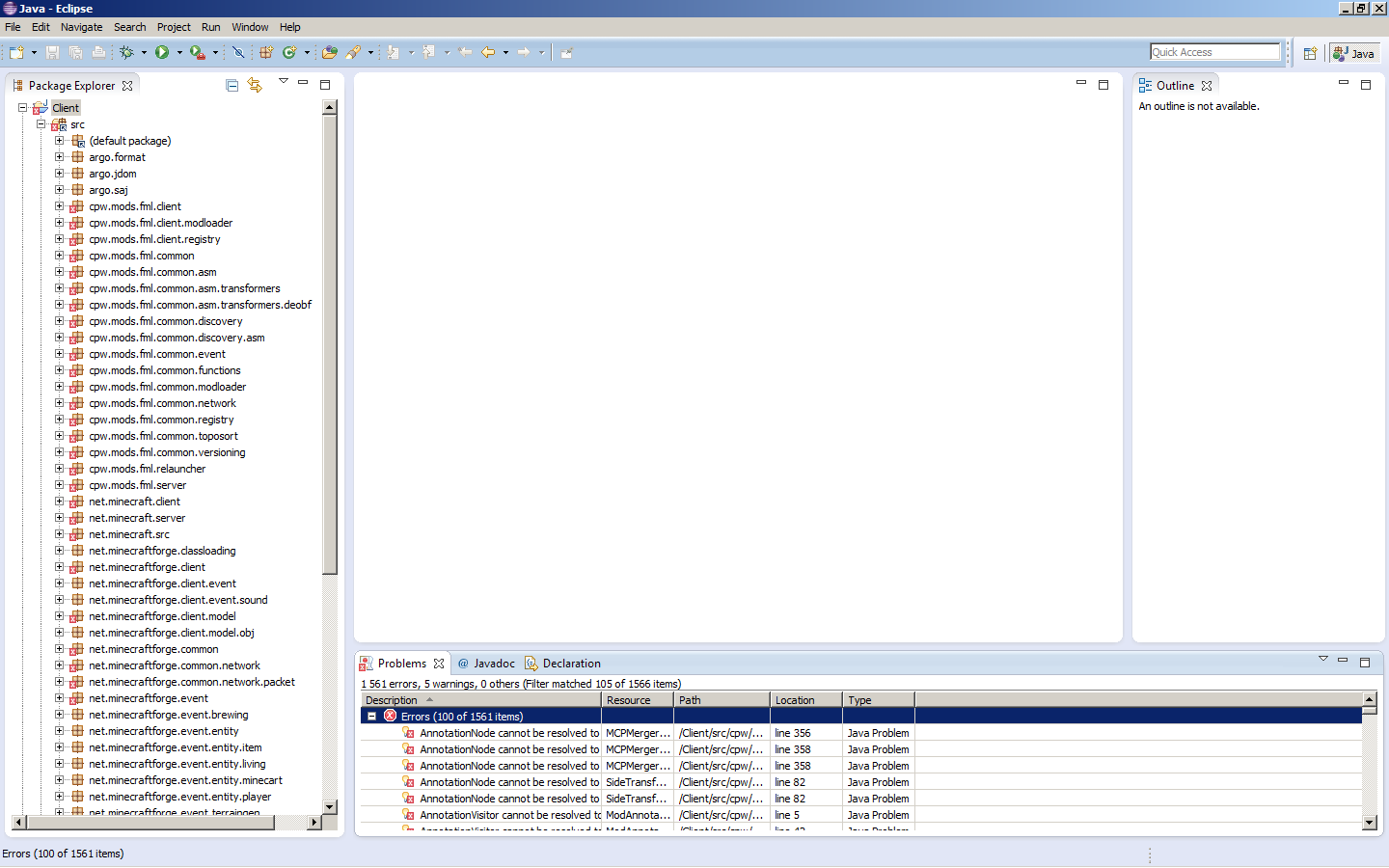1389x868 pixels.
Task: Click the Open Perspective icon
Action: pos(1310,54)
